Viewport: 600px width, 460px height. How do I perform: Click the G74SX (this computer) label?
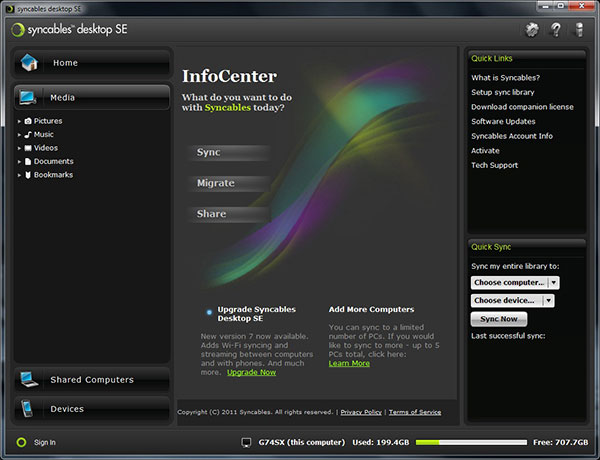coord(302,442)
